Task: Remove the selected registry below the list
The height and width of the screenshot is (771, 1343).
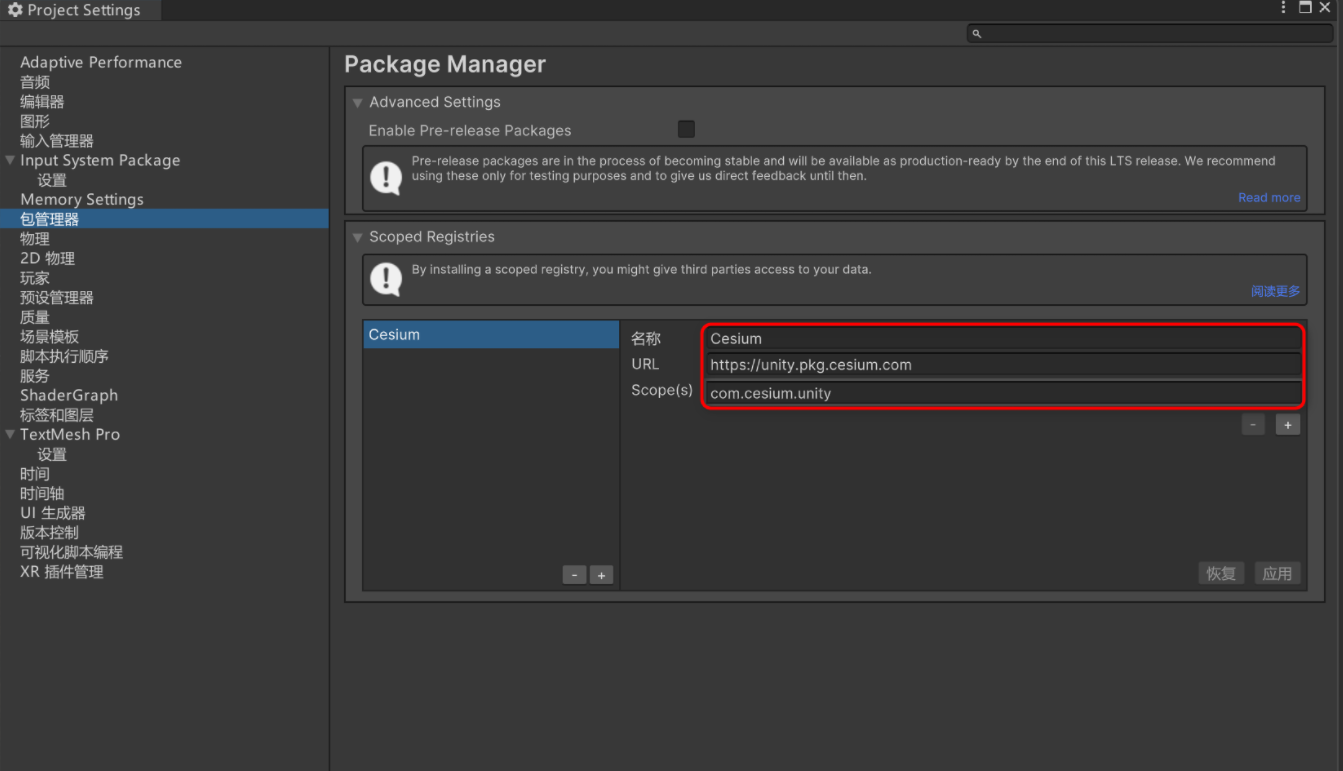Action: 574,575
